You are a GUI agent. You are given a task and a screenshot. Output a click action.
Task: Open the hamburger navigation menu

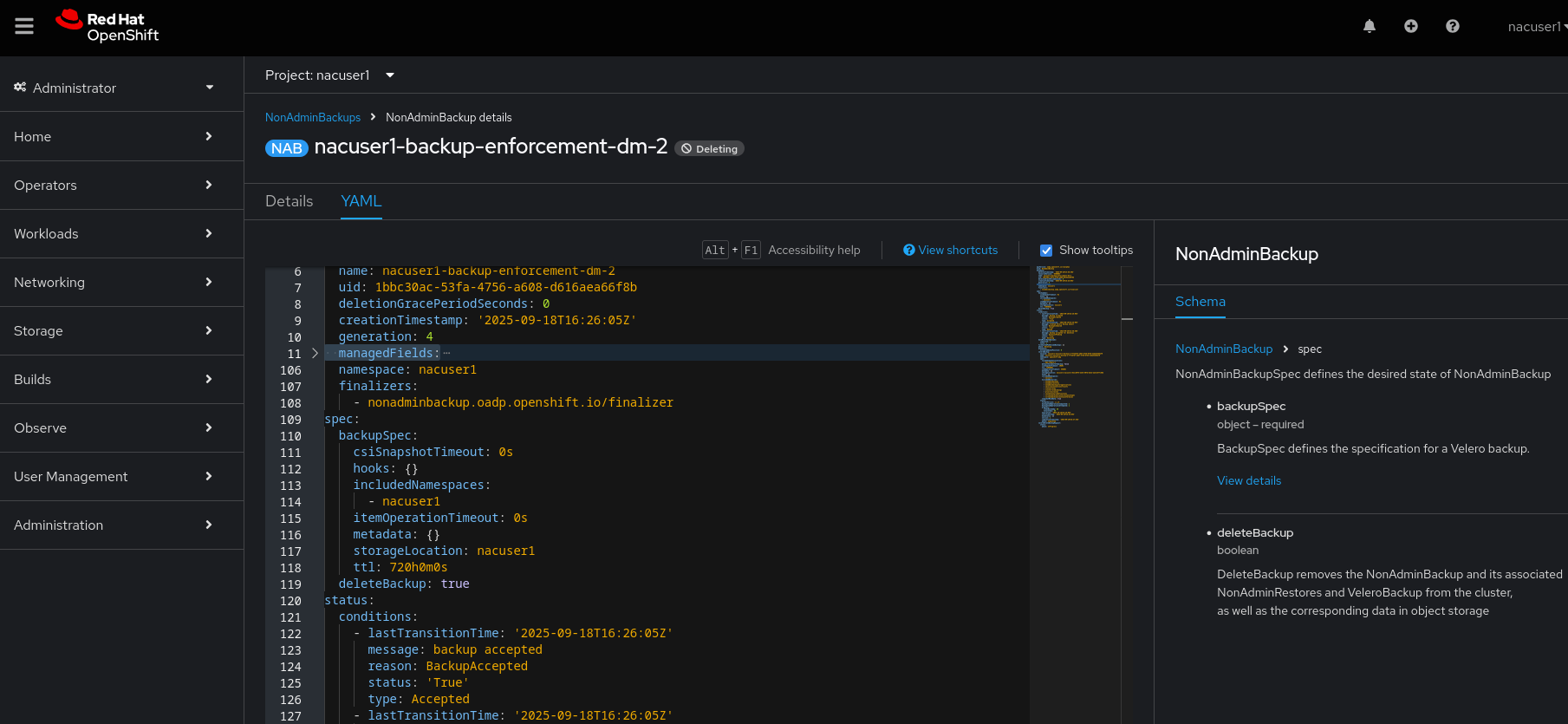pos(24,27)
